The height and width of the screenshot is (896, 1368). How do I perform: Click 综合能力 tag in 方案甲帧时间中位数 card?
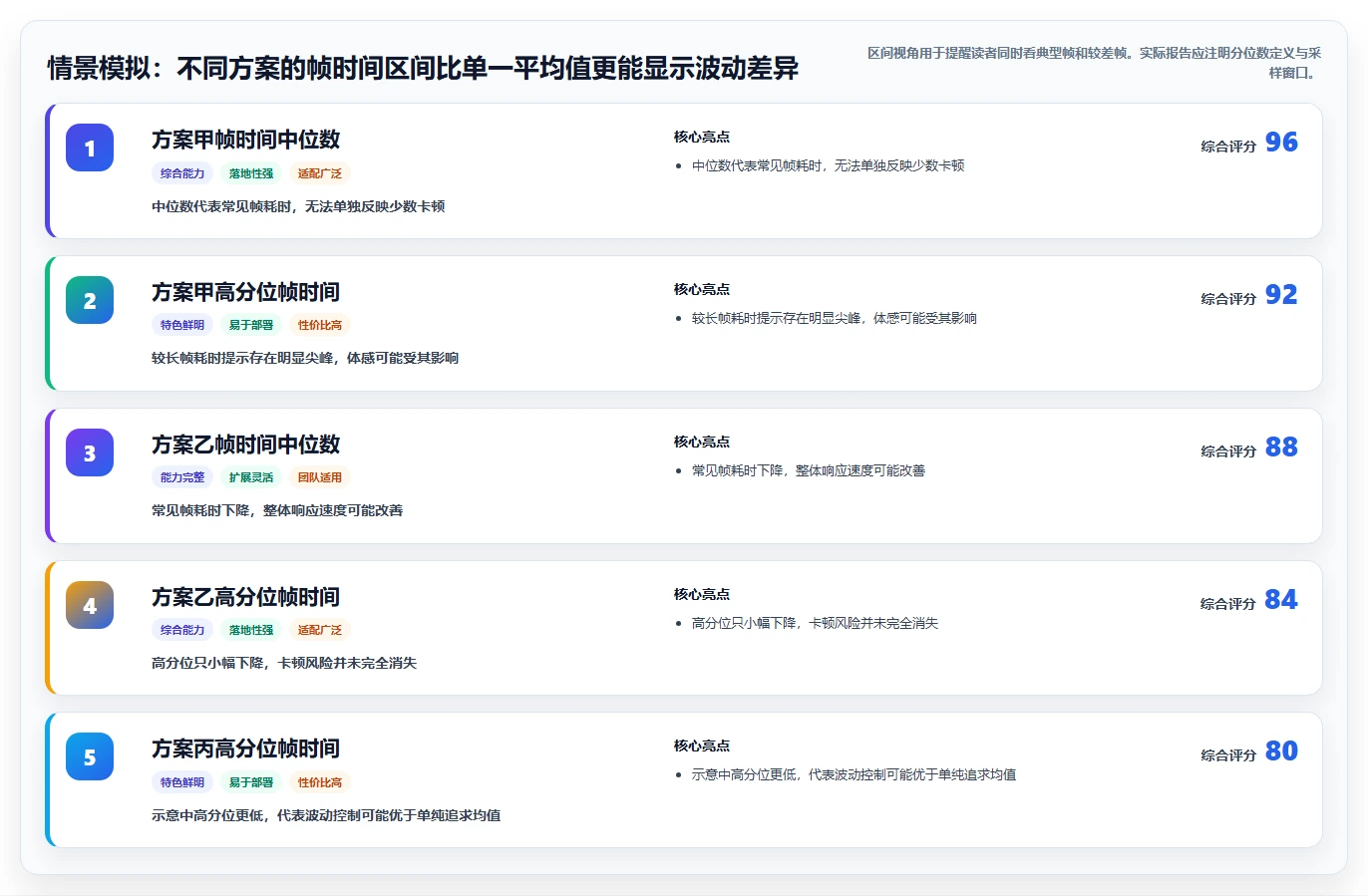[182, 173]
